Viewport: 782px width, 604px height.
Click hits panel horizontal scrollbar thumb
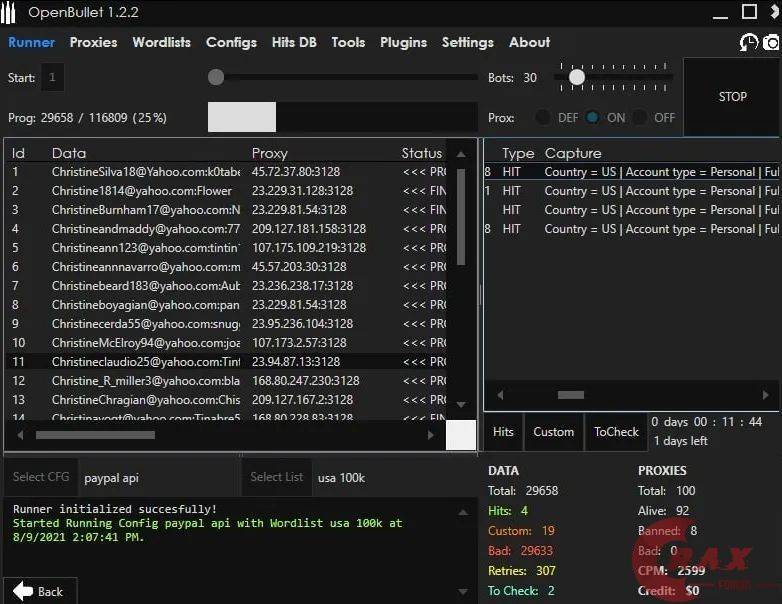point(571,395)
